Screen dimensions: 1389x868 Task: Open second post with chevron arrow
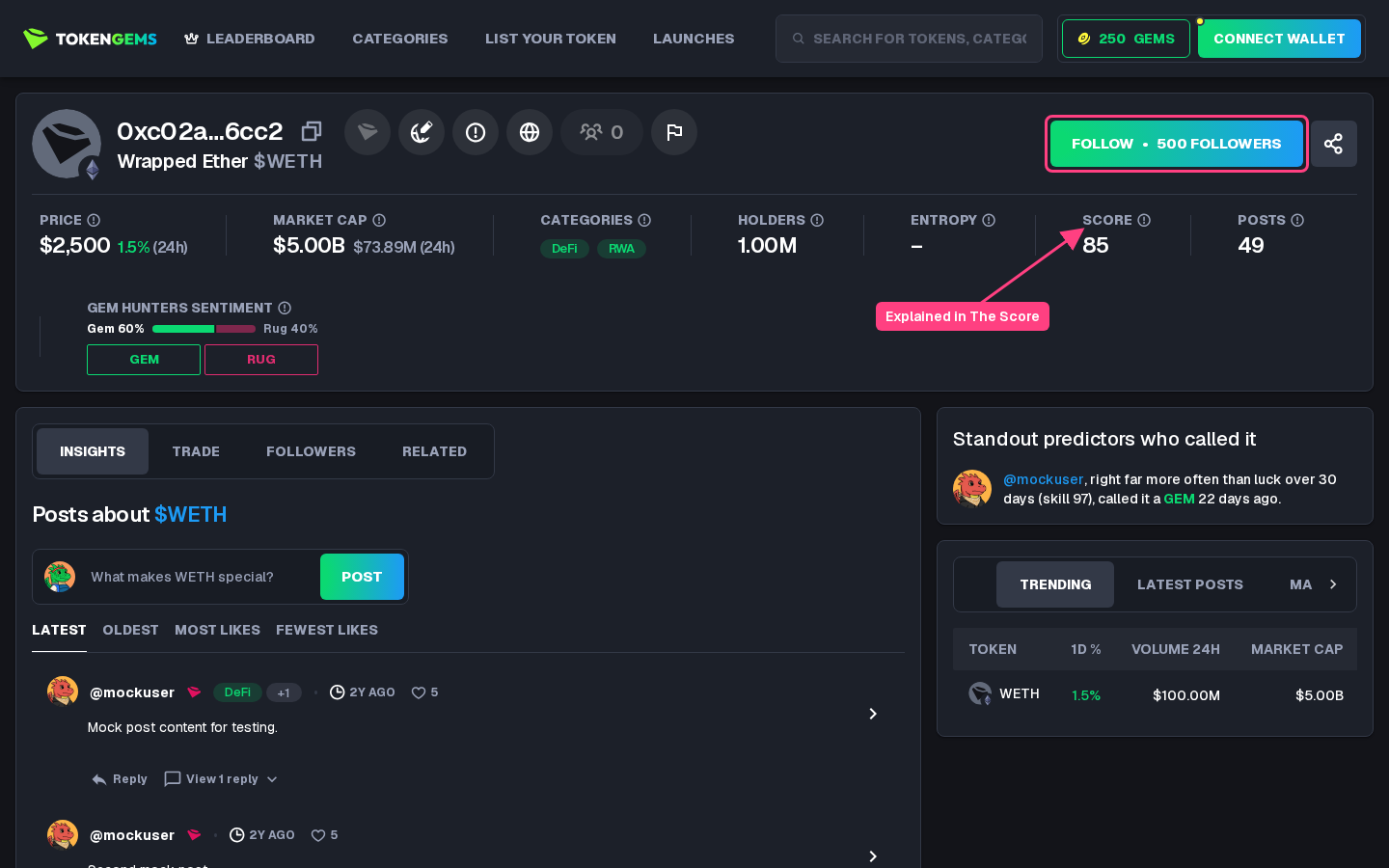[x=873, y=856]
